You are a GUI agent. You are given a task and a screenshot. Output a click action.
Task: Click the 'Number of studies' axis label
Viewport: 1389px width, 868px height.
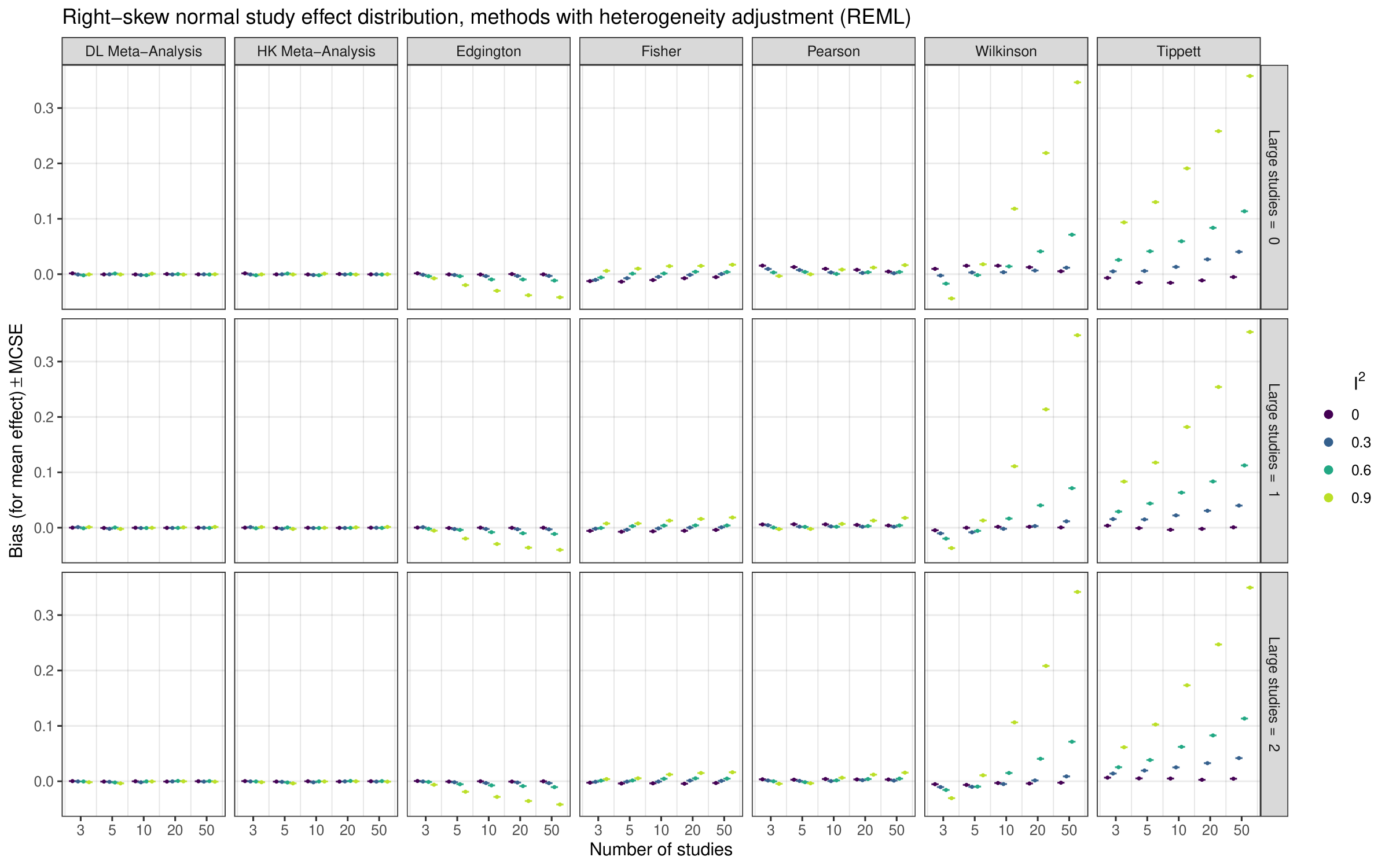(661, 849)
